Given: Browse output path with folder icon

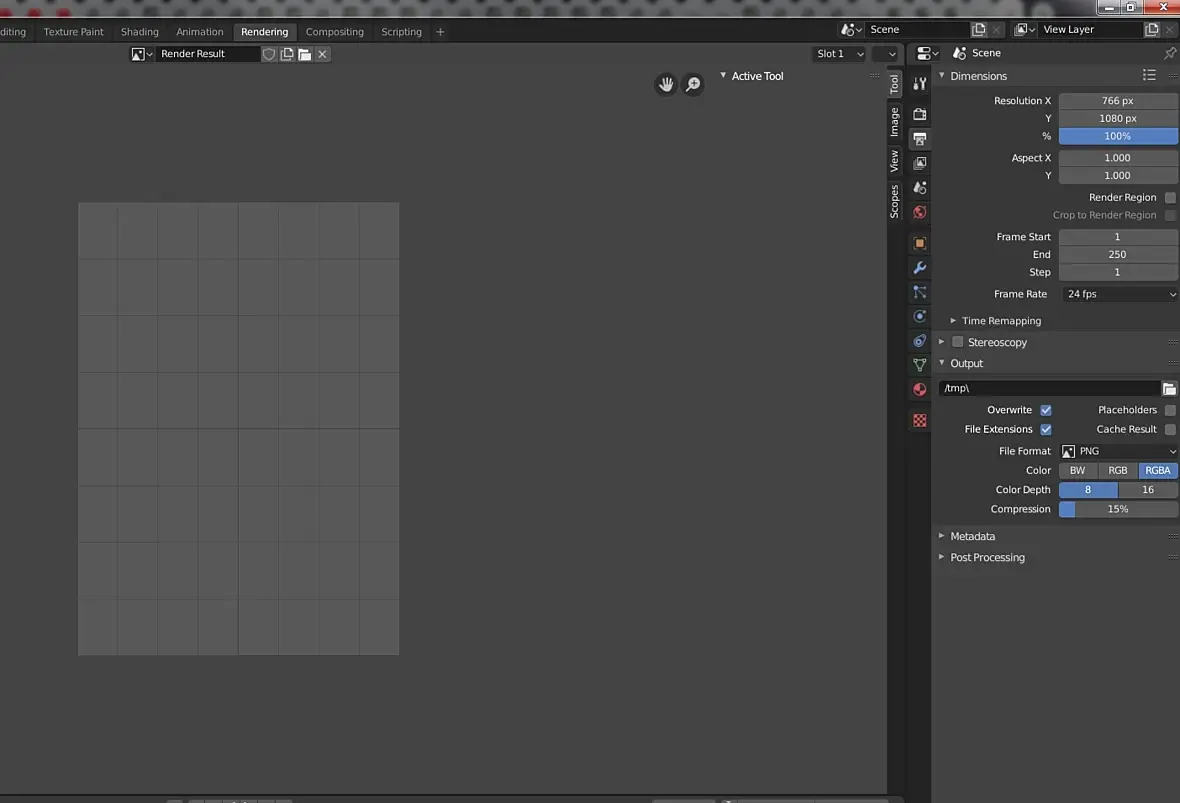Looking at the screenshot, I should click(1169, 388).
